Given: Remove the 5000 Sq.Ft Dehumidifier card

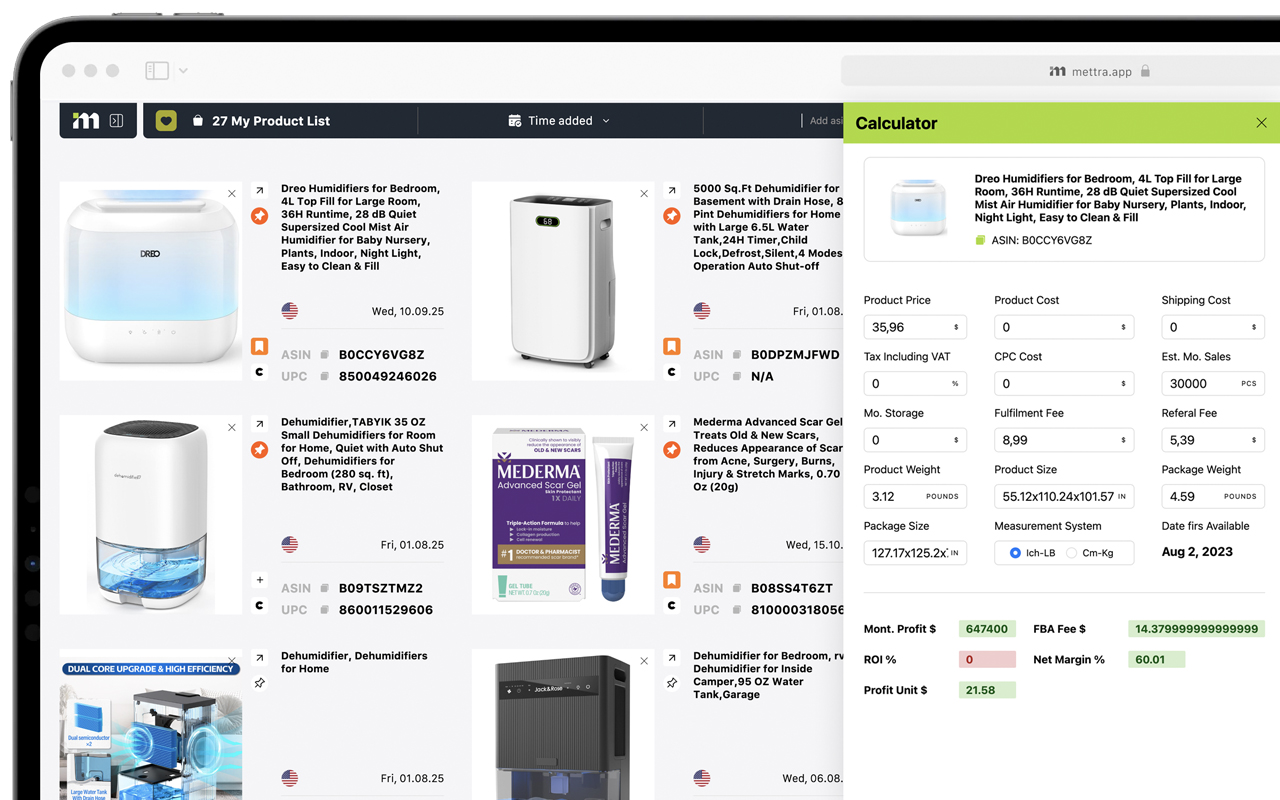Looking at the screenshot, I should coord(644,194).
